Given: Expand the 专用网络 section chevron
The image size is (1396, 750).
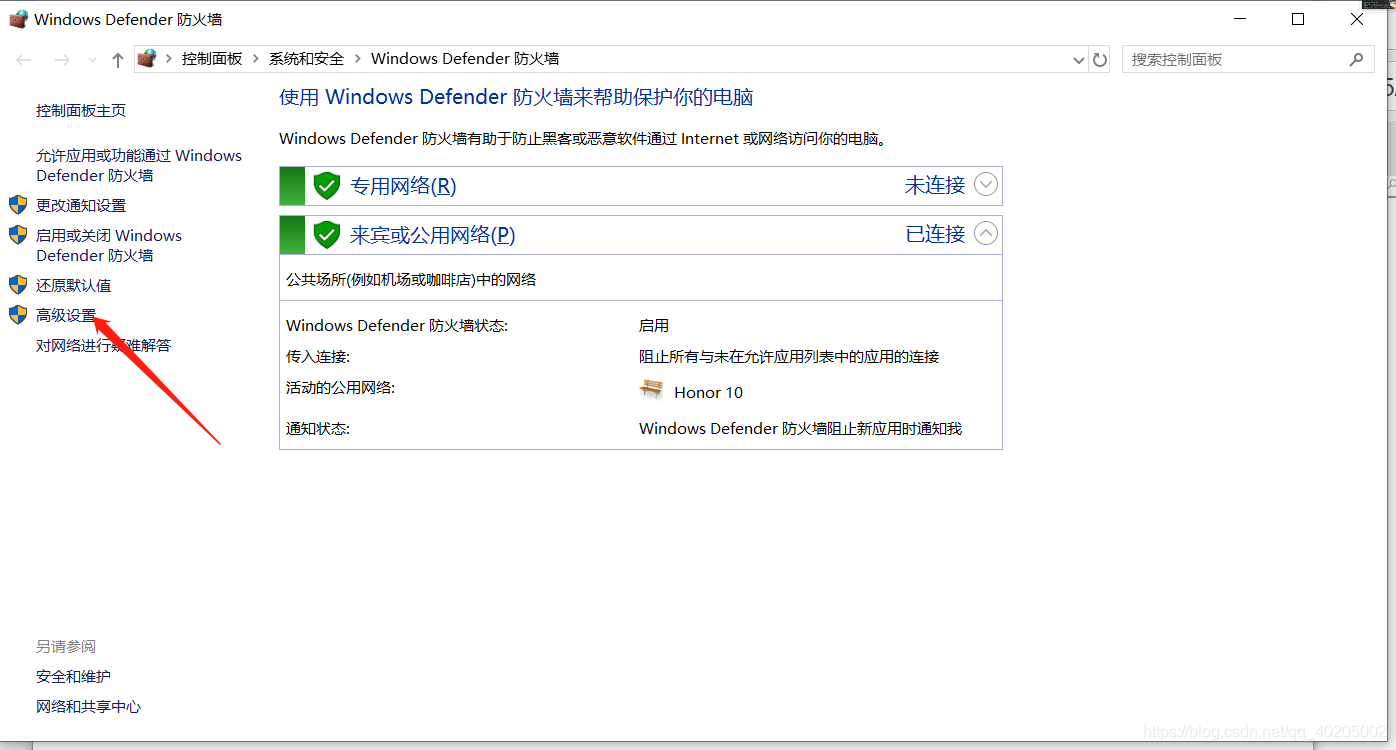Looking at the screenshot, I should (986, 185).
